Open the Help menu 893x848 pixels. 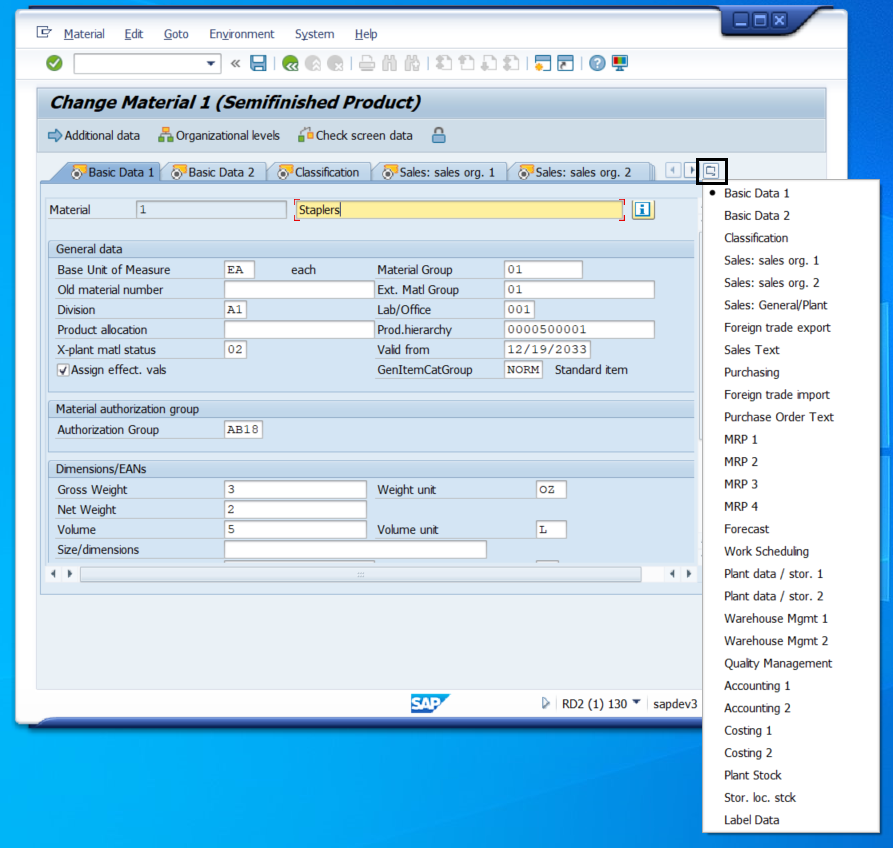(x=366, y=34)
